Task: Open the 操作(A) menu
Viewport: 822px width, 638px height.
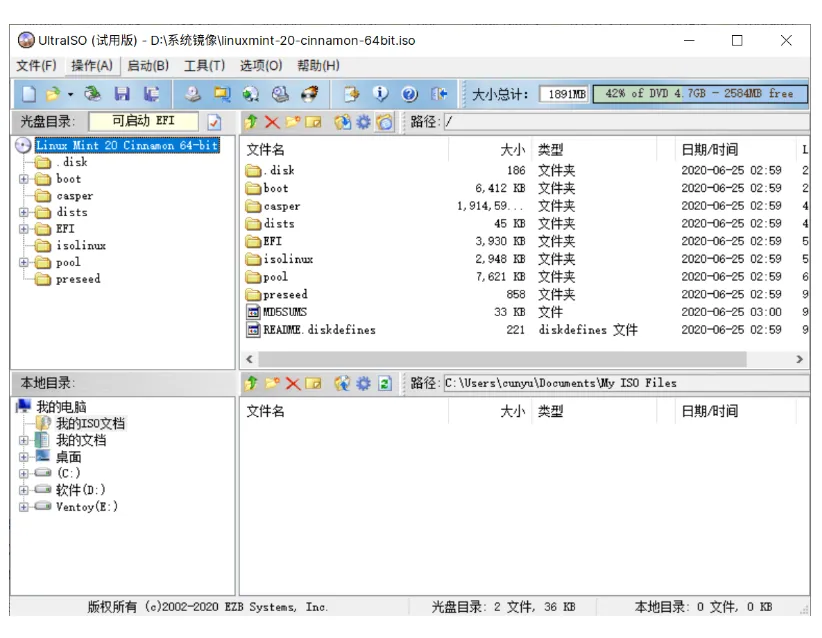Action: pos(92,66)
